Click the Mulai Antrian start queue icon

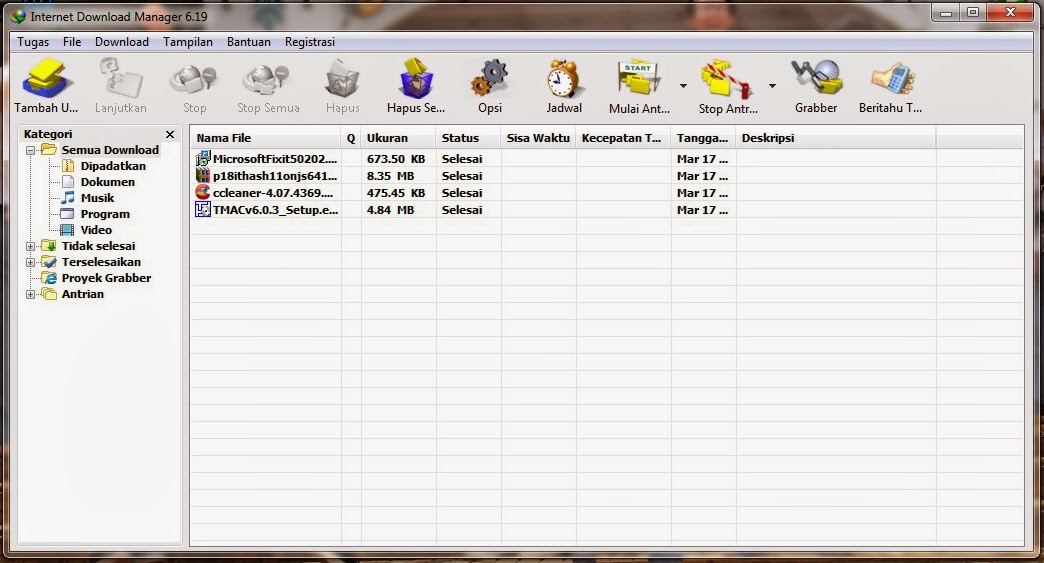[x=639, y=79]
